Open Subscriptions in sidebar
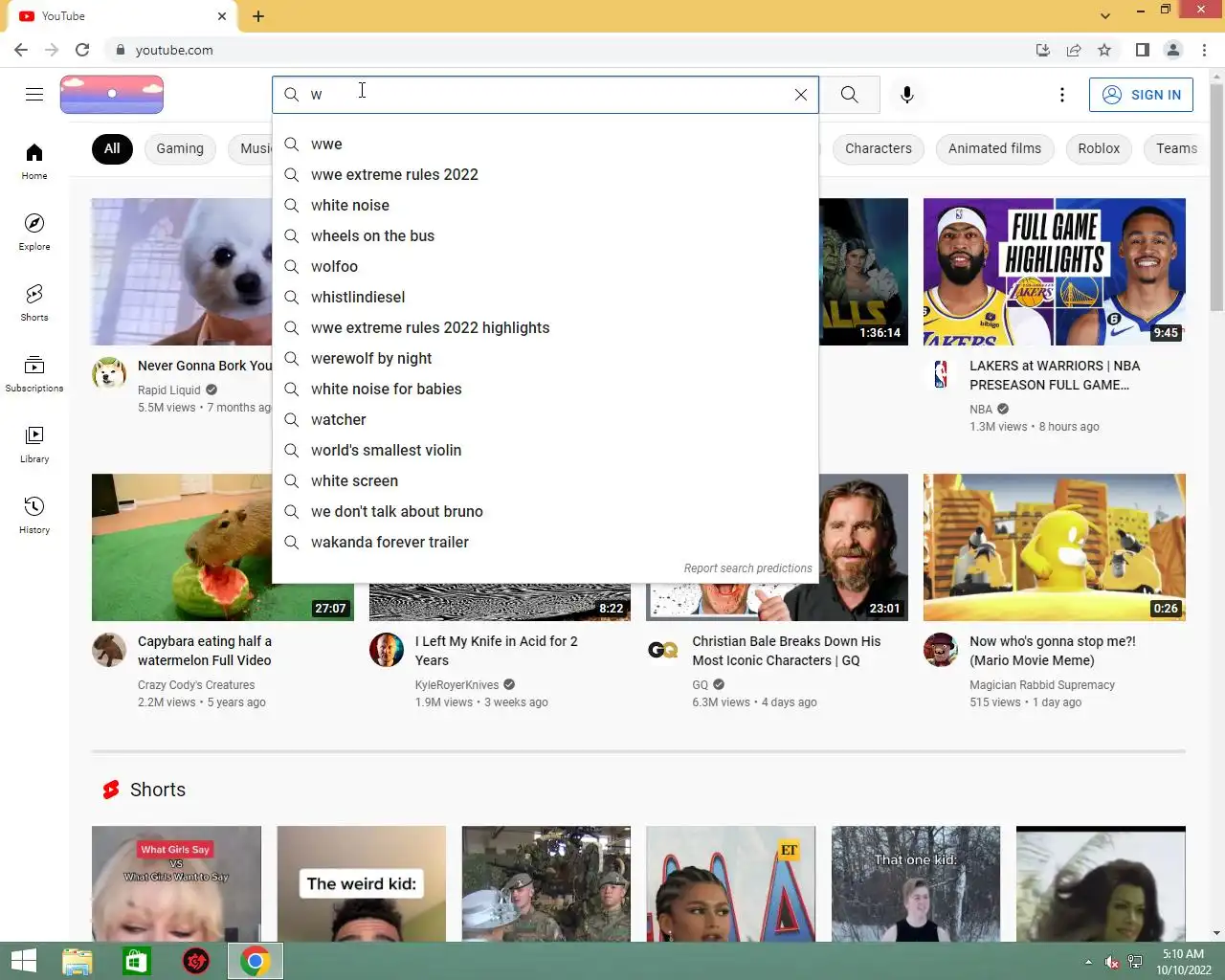This screenshot has height=980, width=1225. coord(34,373)
